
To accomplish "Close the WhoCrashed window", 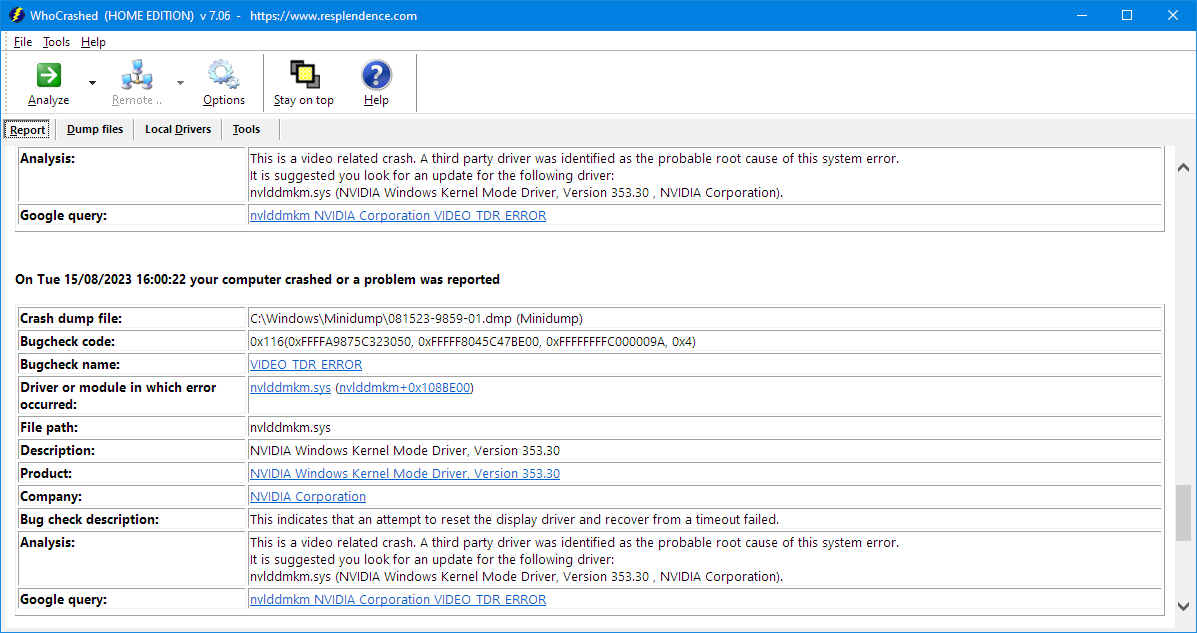I will click(x=1172, y=15).
